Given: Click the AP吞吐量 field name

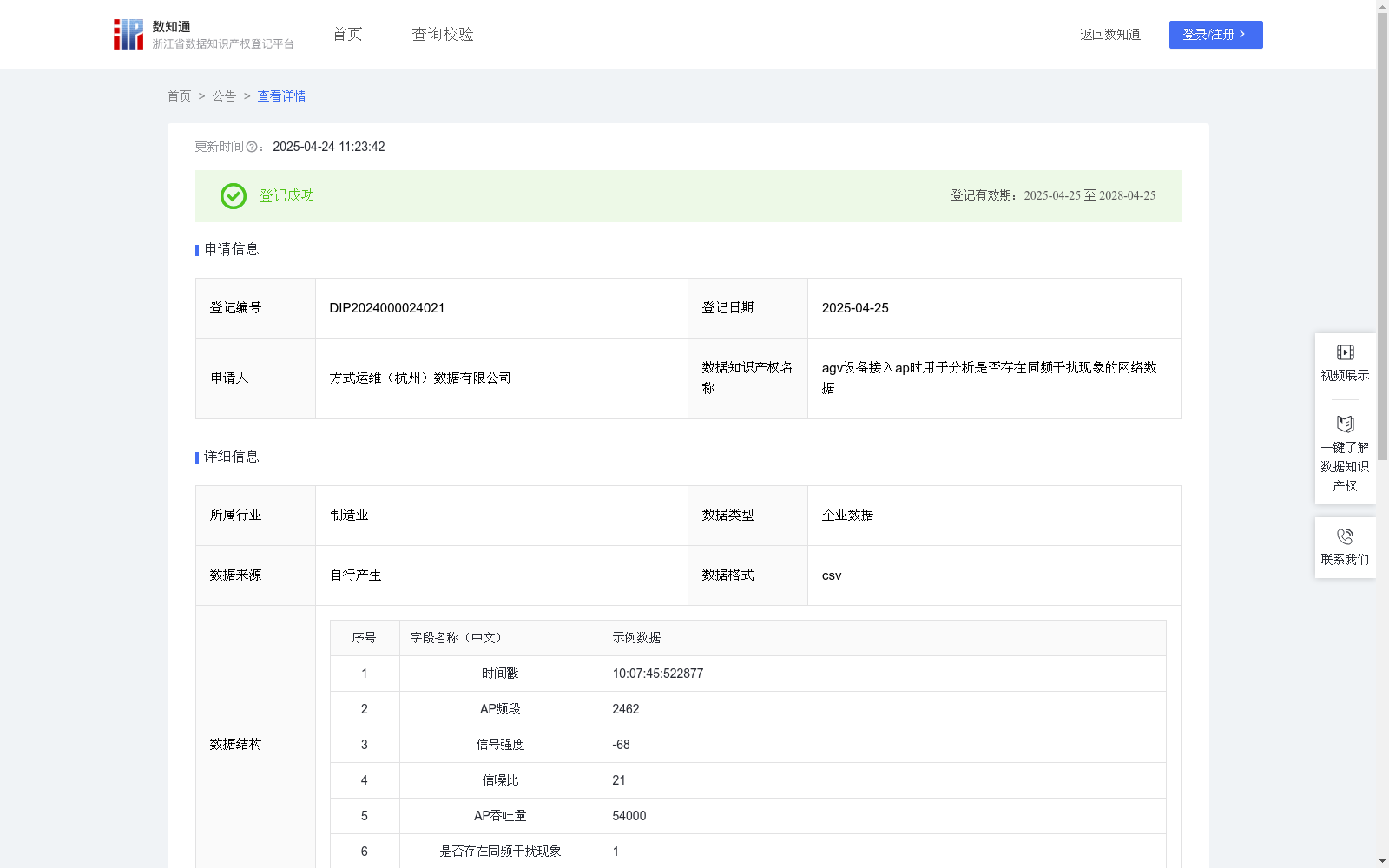Looking at the screenshot, I should tap(500, 816).
